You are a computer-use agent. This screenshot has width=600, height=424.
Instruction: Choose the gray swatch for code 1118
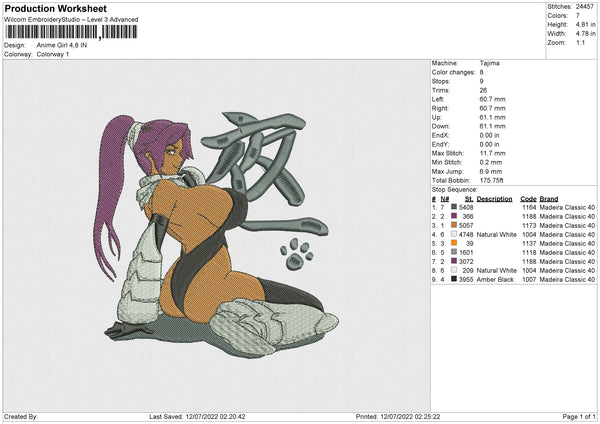pos(454,252)
